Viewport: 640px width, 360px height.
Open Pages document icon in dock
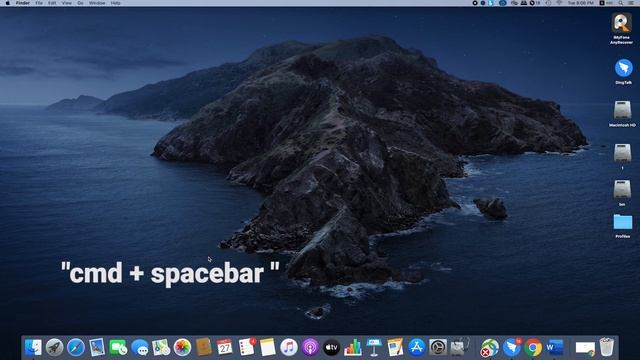point(395,348)
